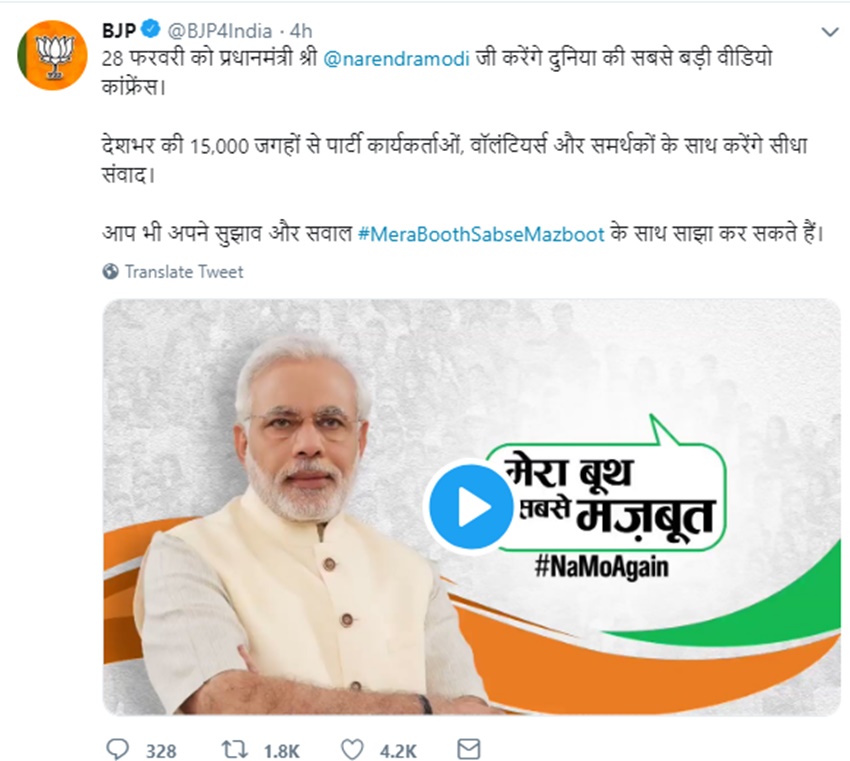
Task: Click the #NaMoAgain text in the video thumbnail
Action: click(601, 567)
